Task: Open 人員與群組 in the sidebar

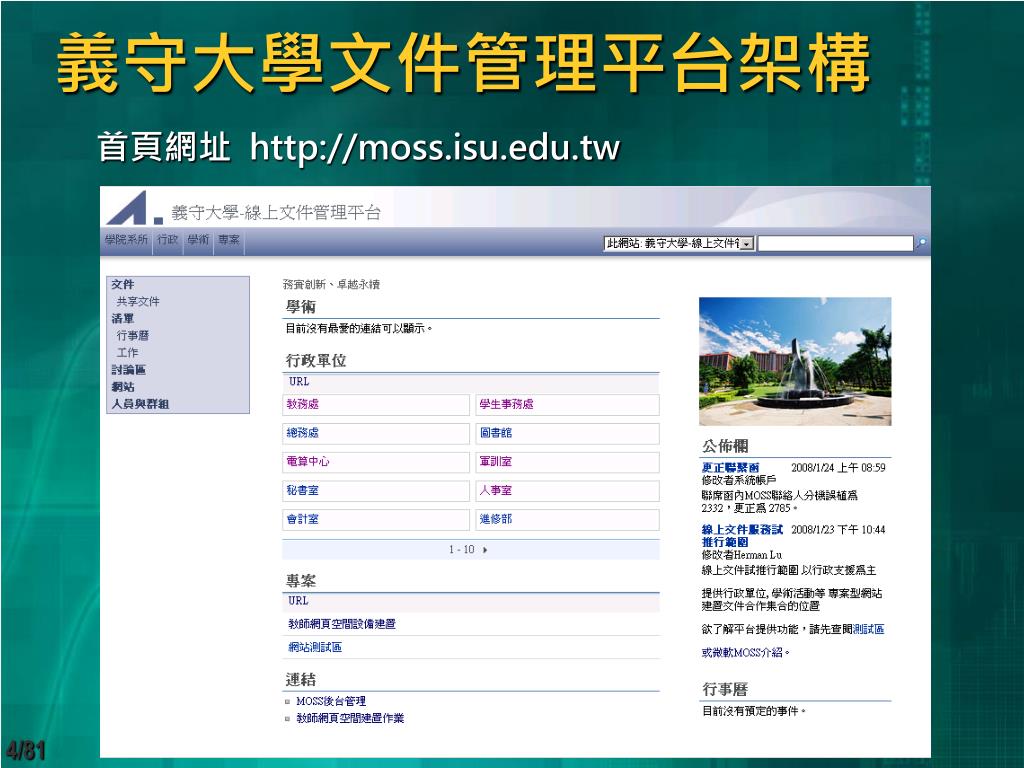Action: pyautogui.click(x=140, y=404)
